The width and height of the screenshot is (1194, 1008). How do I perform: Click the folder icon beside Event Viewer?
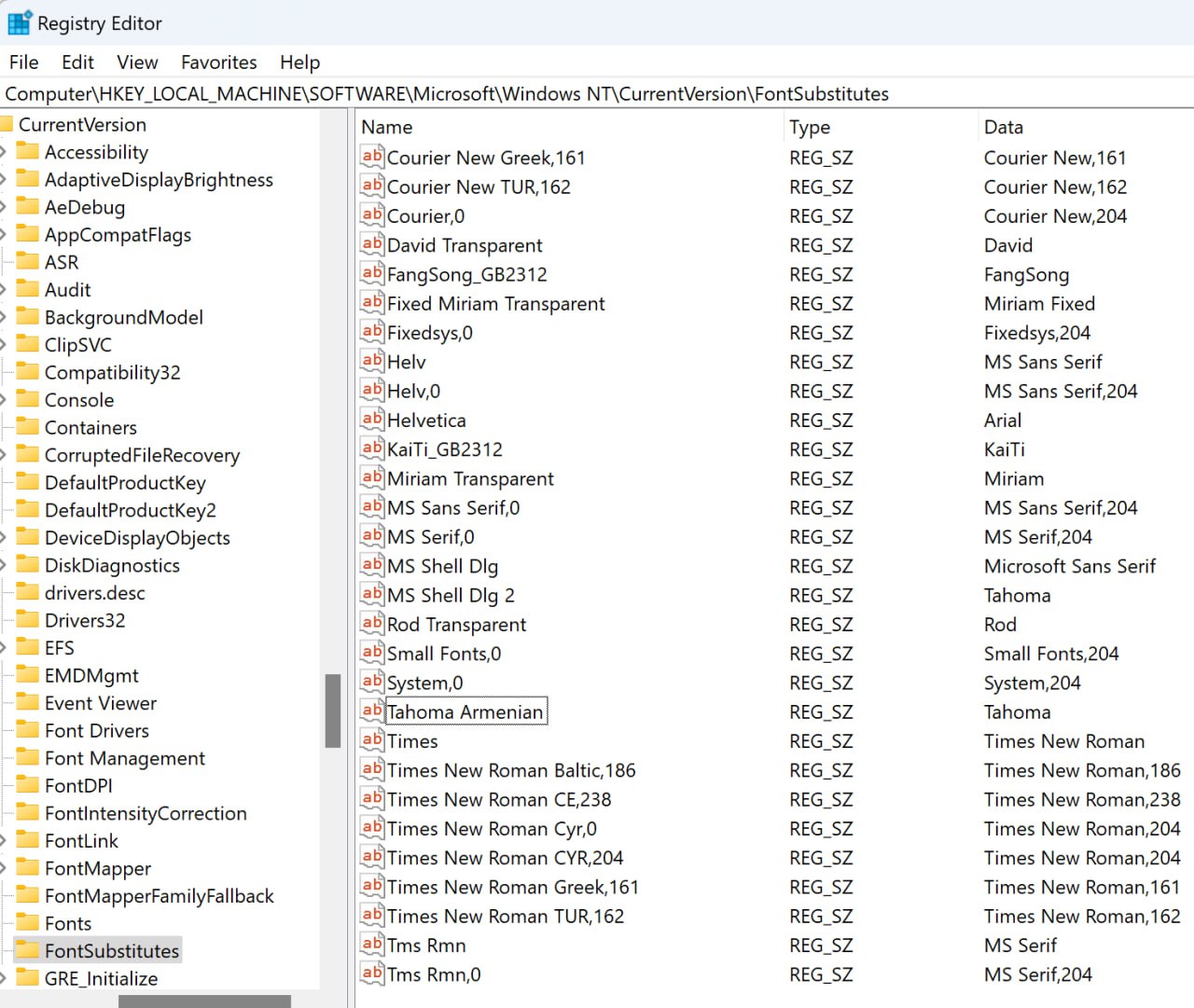28,702
